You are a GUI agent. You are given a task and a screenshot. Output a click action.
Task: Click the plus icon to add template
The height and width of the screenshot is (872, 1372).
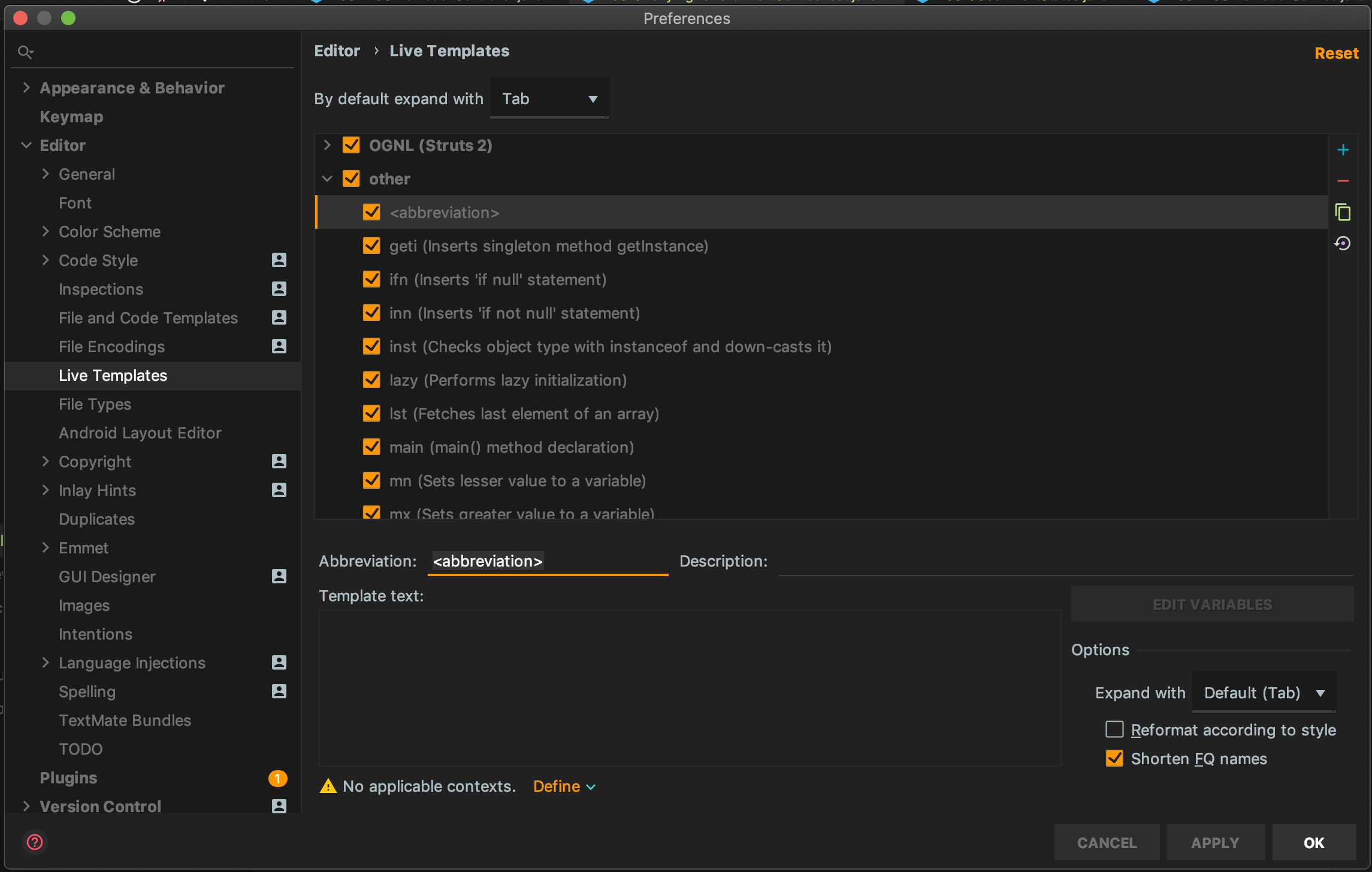tap(1343, 150)
